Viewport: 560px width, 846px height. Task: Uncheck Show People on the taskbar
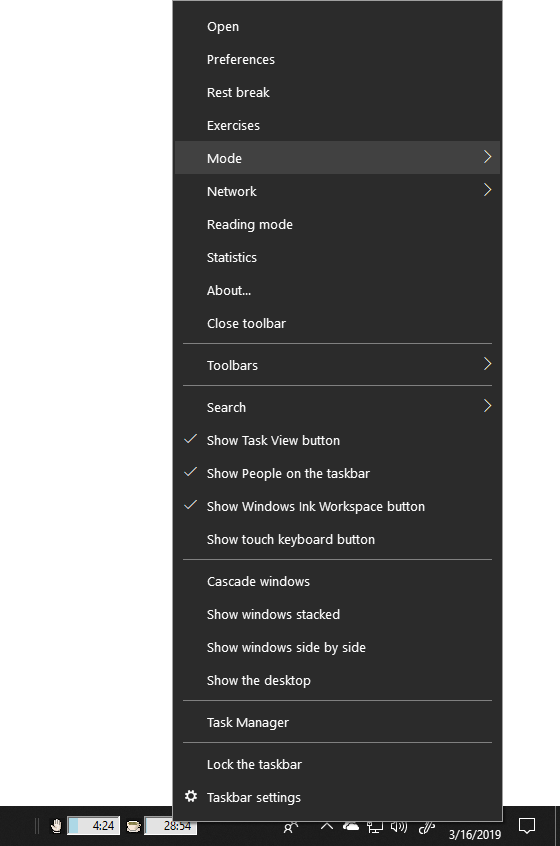click(x=338, y=473)
